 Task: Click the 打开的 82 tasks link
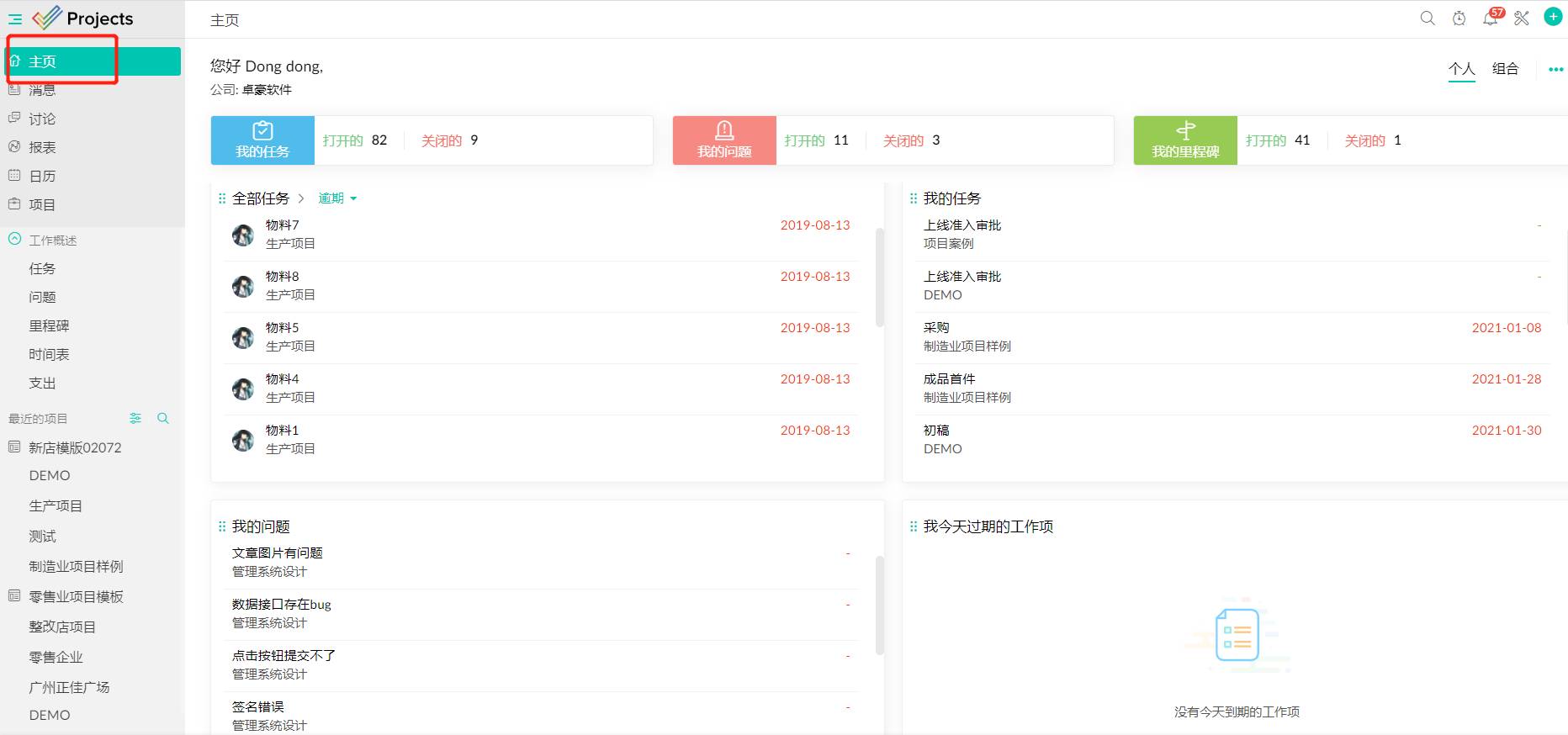tap(355, 140)
